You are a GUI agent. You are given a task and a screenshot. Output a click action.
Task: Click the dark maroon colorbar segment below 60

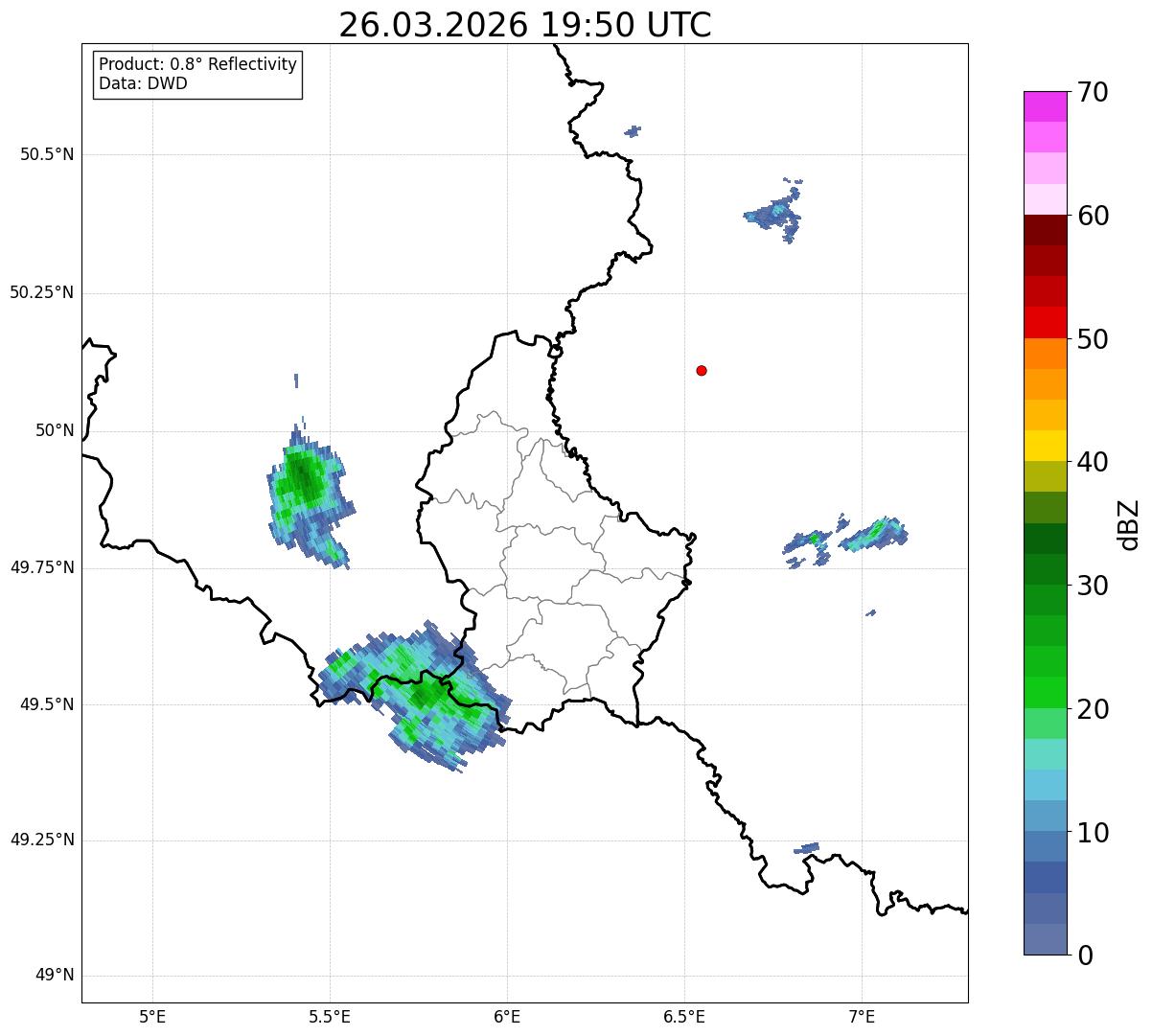pyautogui.click(x=1046, y=230)
